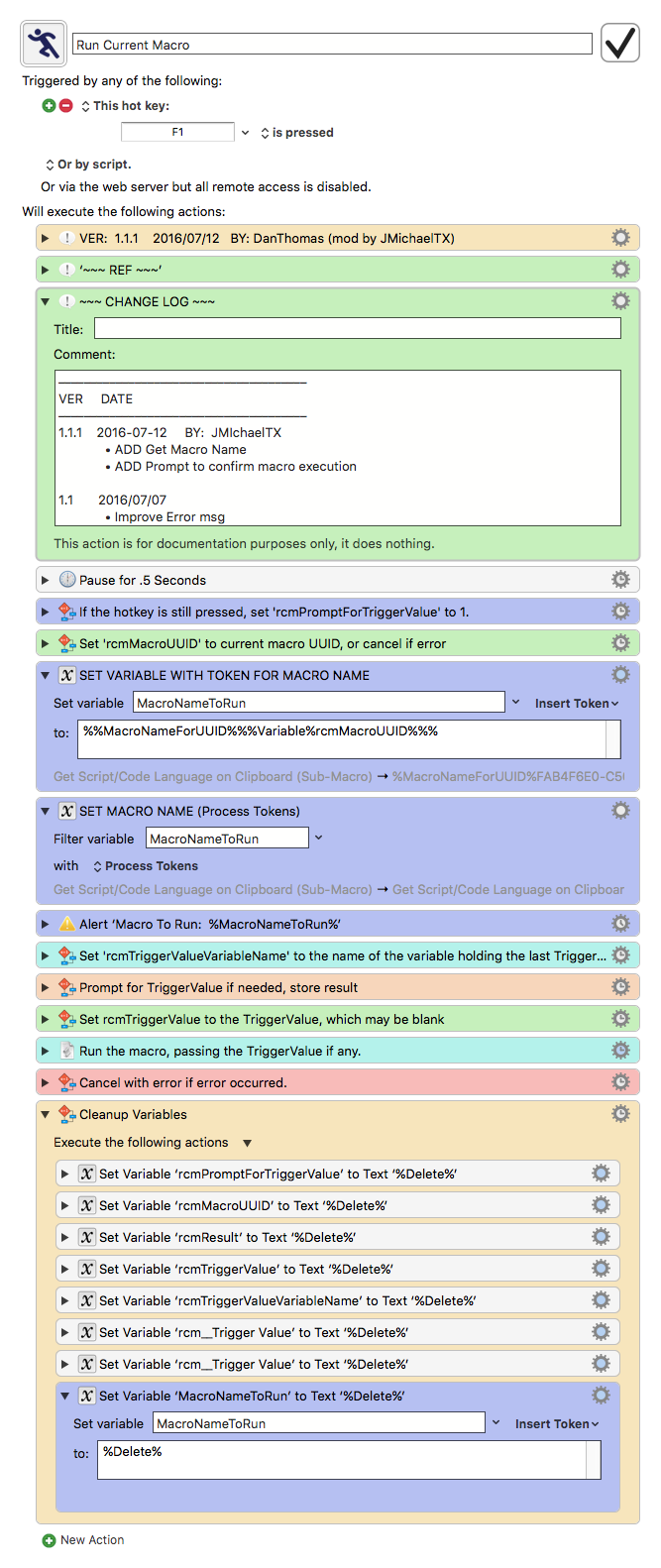Click the CHANGE LOG Title field

(358, 329)
